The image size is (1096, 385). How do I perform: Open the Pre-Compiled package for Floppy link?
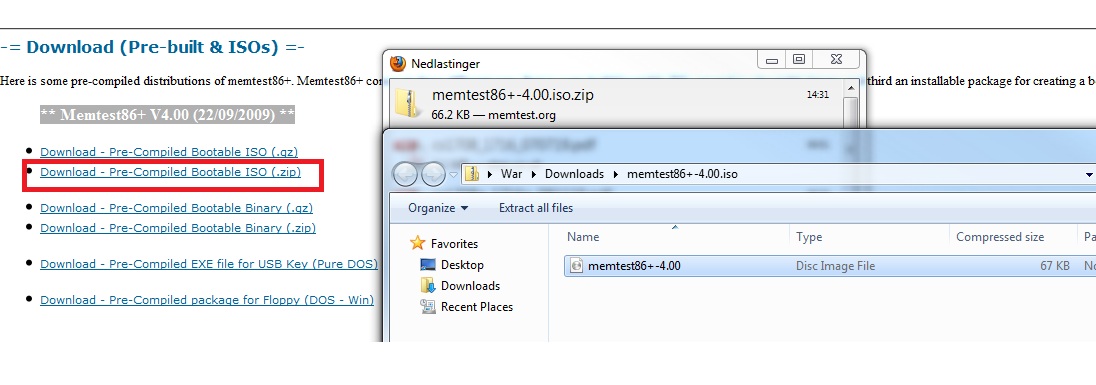coord(207,300)
